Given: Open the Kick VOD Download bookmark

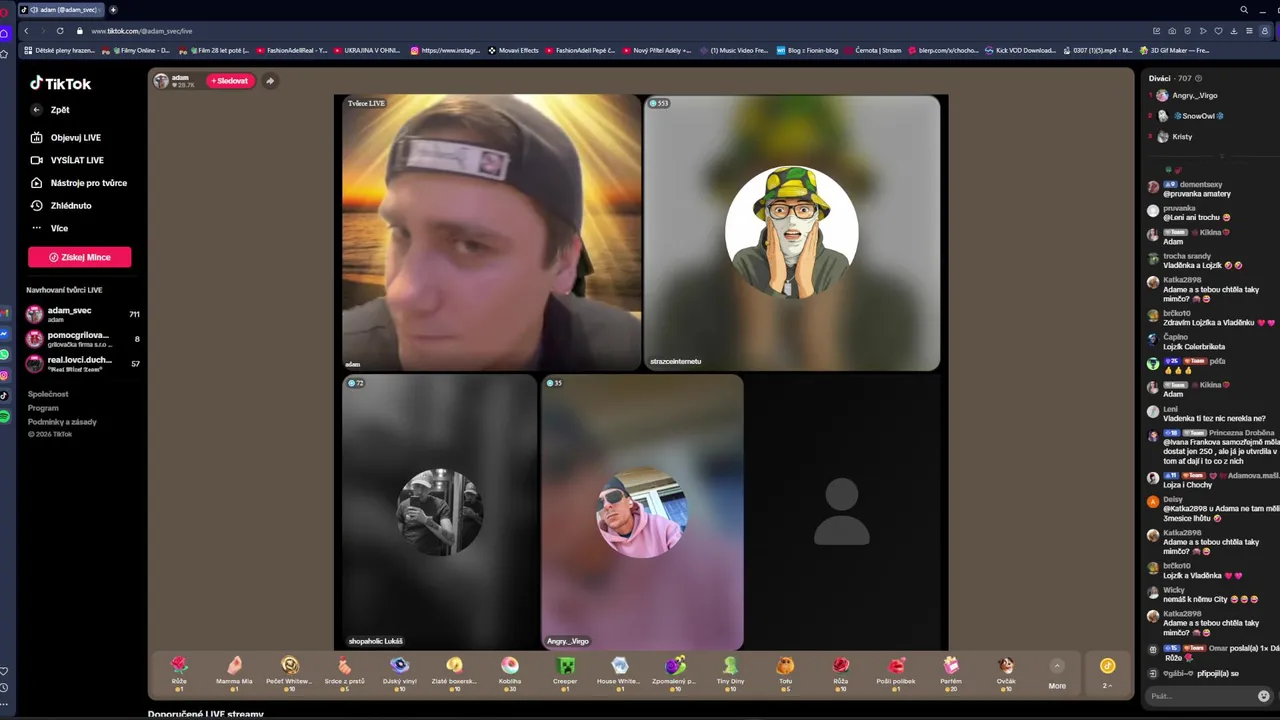Looking at the screenshot, I should pos(1020,50).
